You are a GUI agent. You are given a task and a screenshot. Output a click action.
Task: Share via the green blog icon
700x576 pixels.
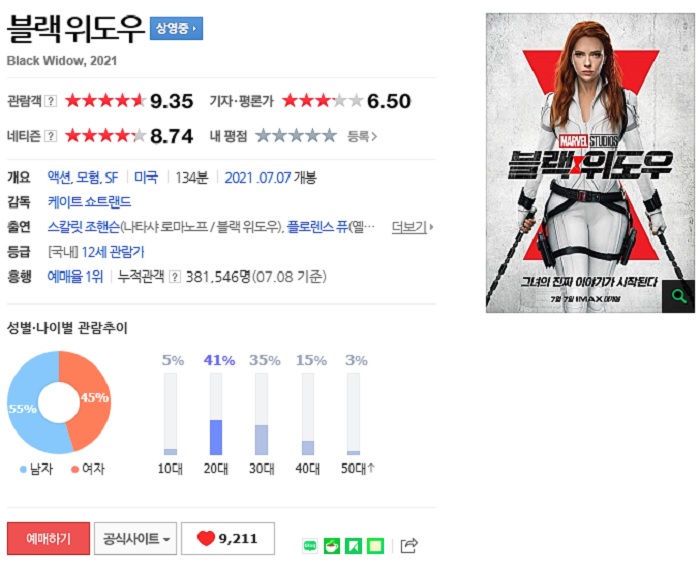coord(310,546)
